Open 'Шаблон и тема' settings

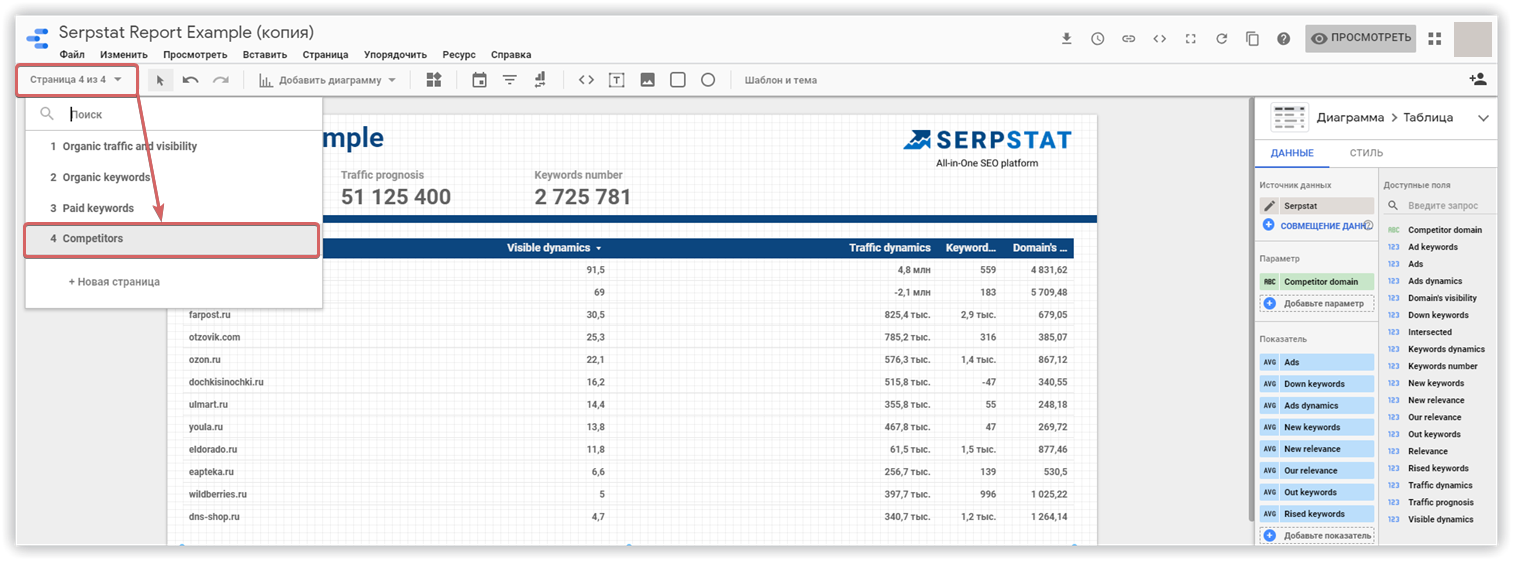780,80
